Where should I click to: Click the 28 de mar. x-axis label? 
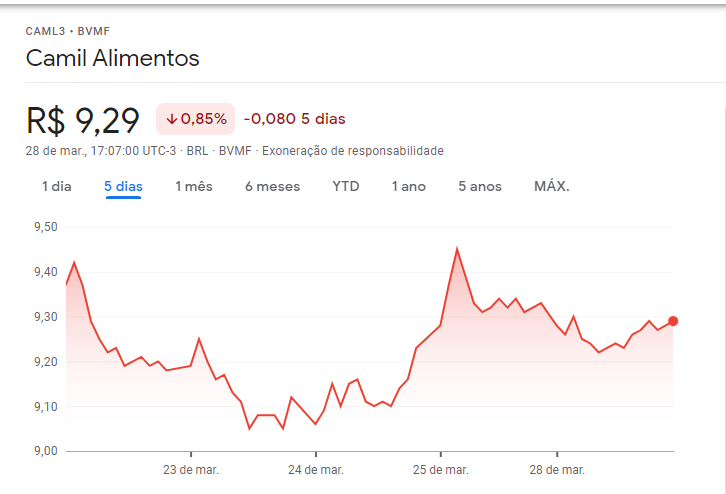[x=557, y=470]
